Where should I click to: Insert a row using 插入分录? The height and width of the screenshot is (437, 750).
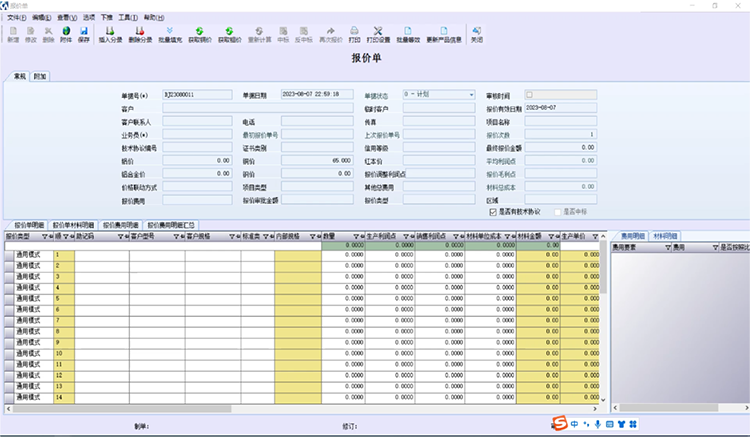point(110,34)
